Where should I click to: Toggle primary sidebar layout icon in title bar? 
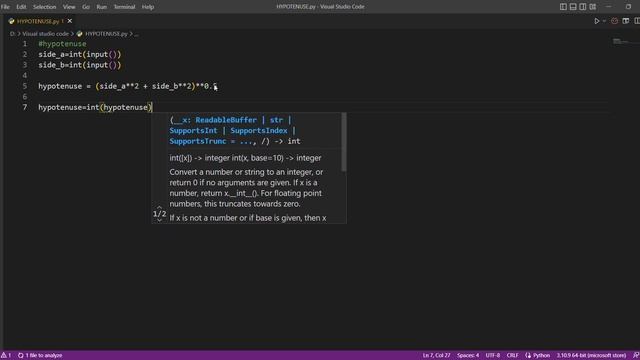[x=563, y=7]
